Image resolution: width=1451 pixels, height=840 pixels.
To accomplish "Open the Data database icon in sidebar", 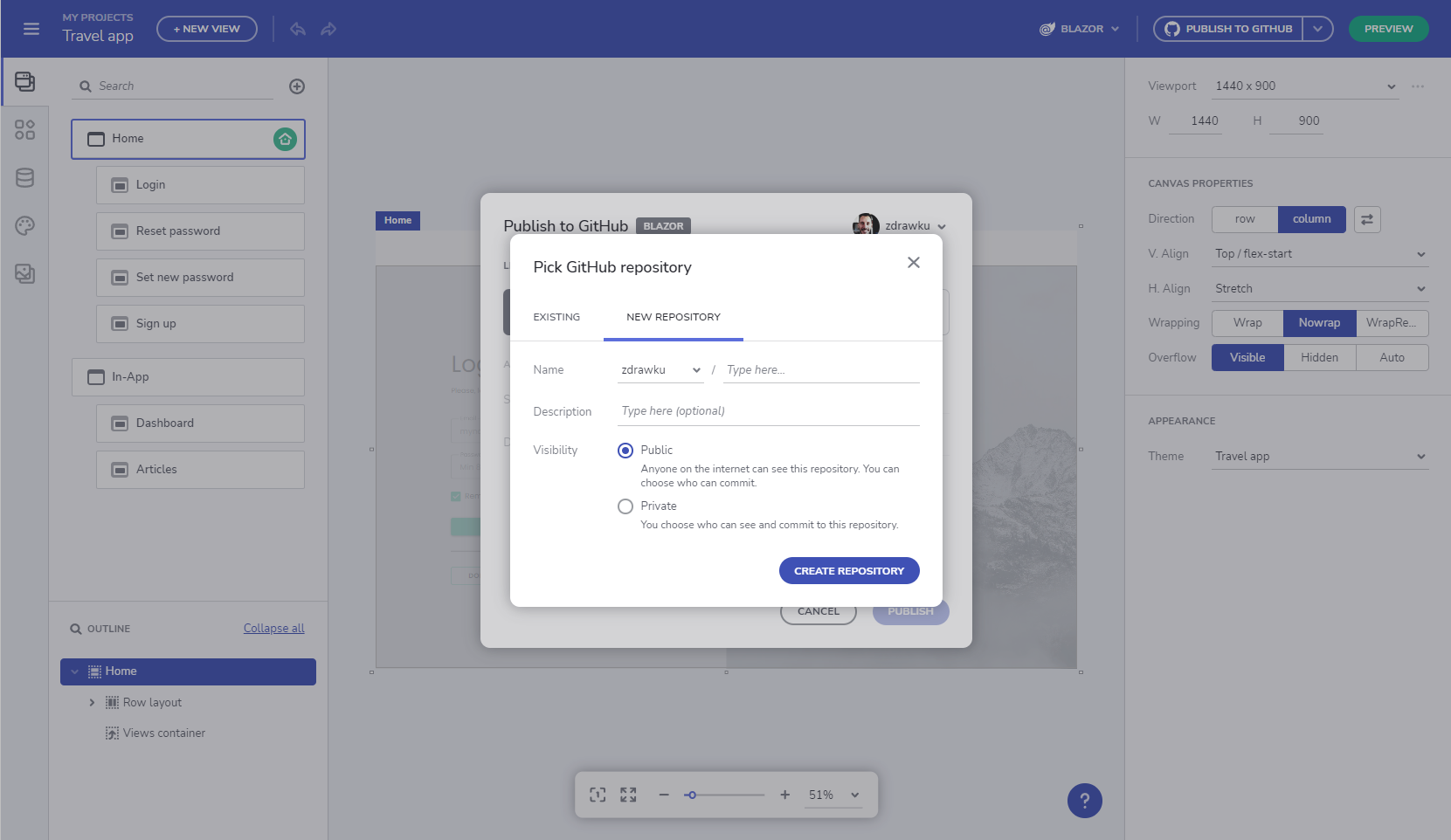I will 24,178.
